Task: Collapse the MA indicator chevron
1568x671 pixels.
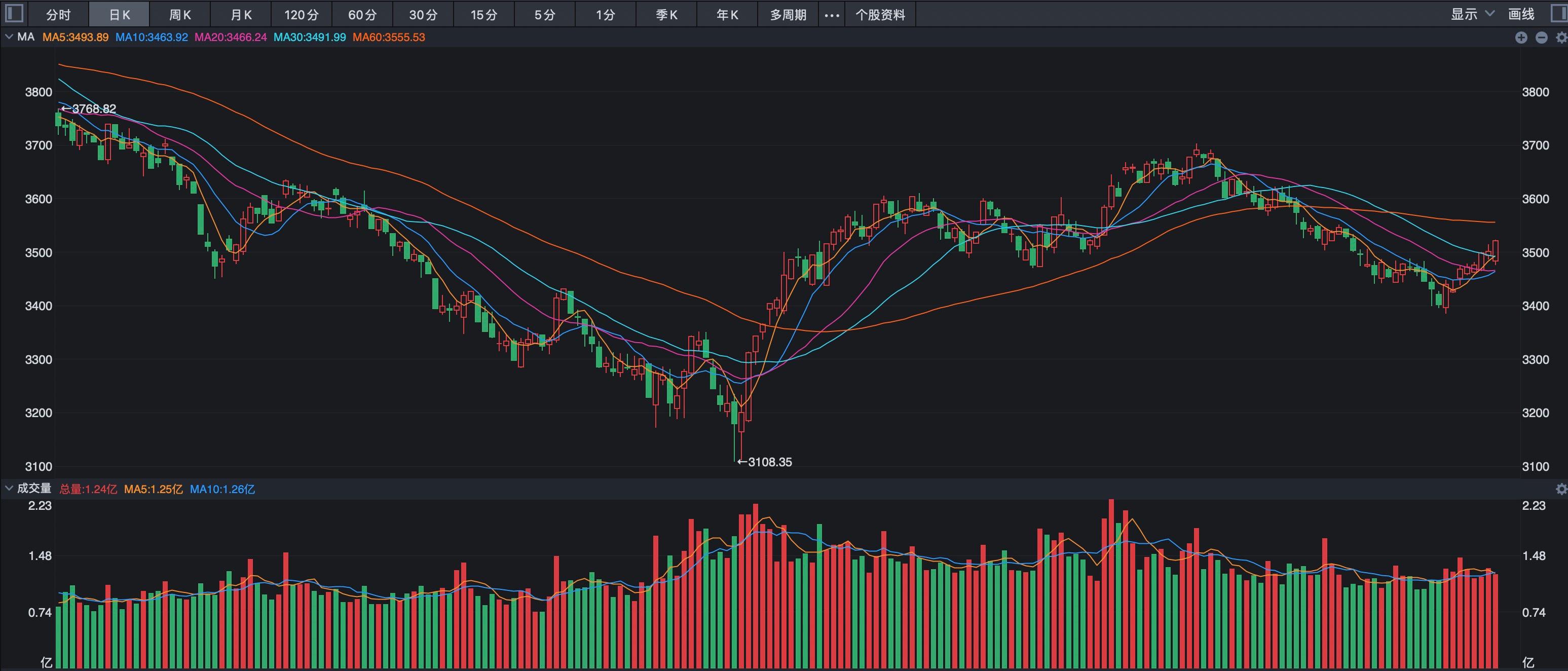Action: point(9,37)
